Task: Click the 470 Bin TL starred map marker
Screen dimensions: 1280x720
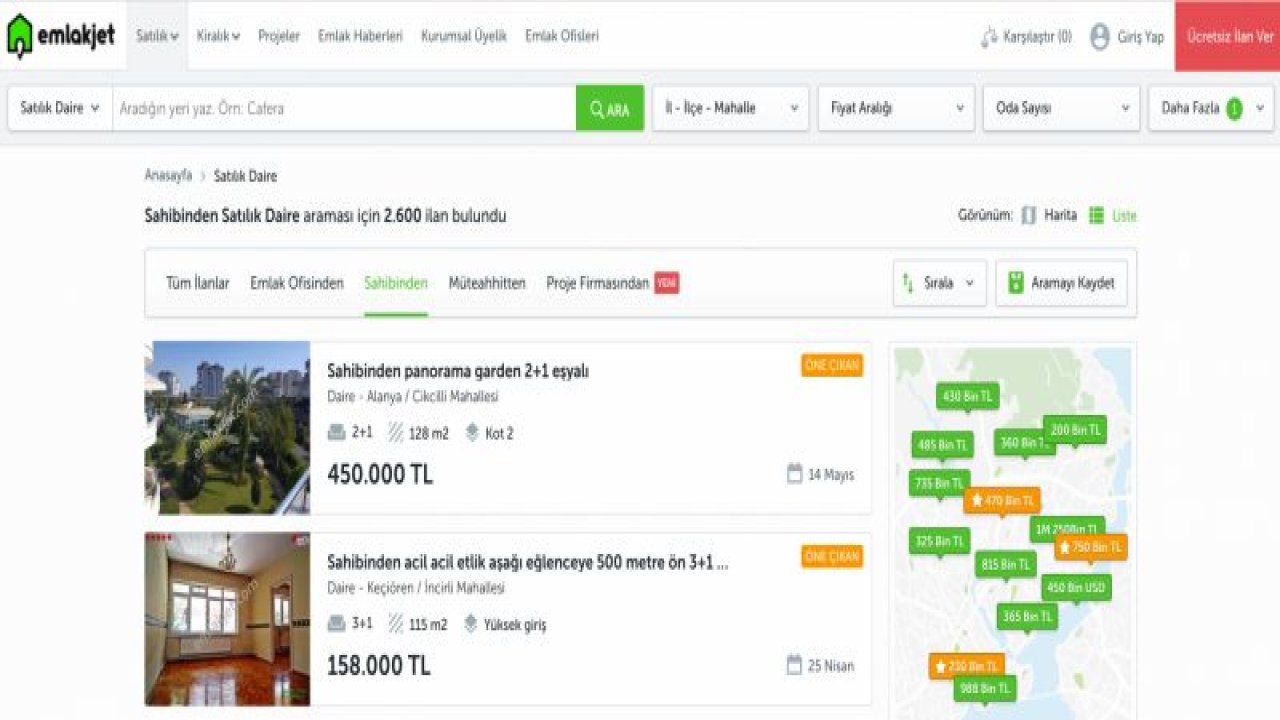Action: click(1001, 500)
